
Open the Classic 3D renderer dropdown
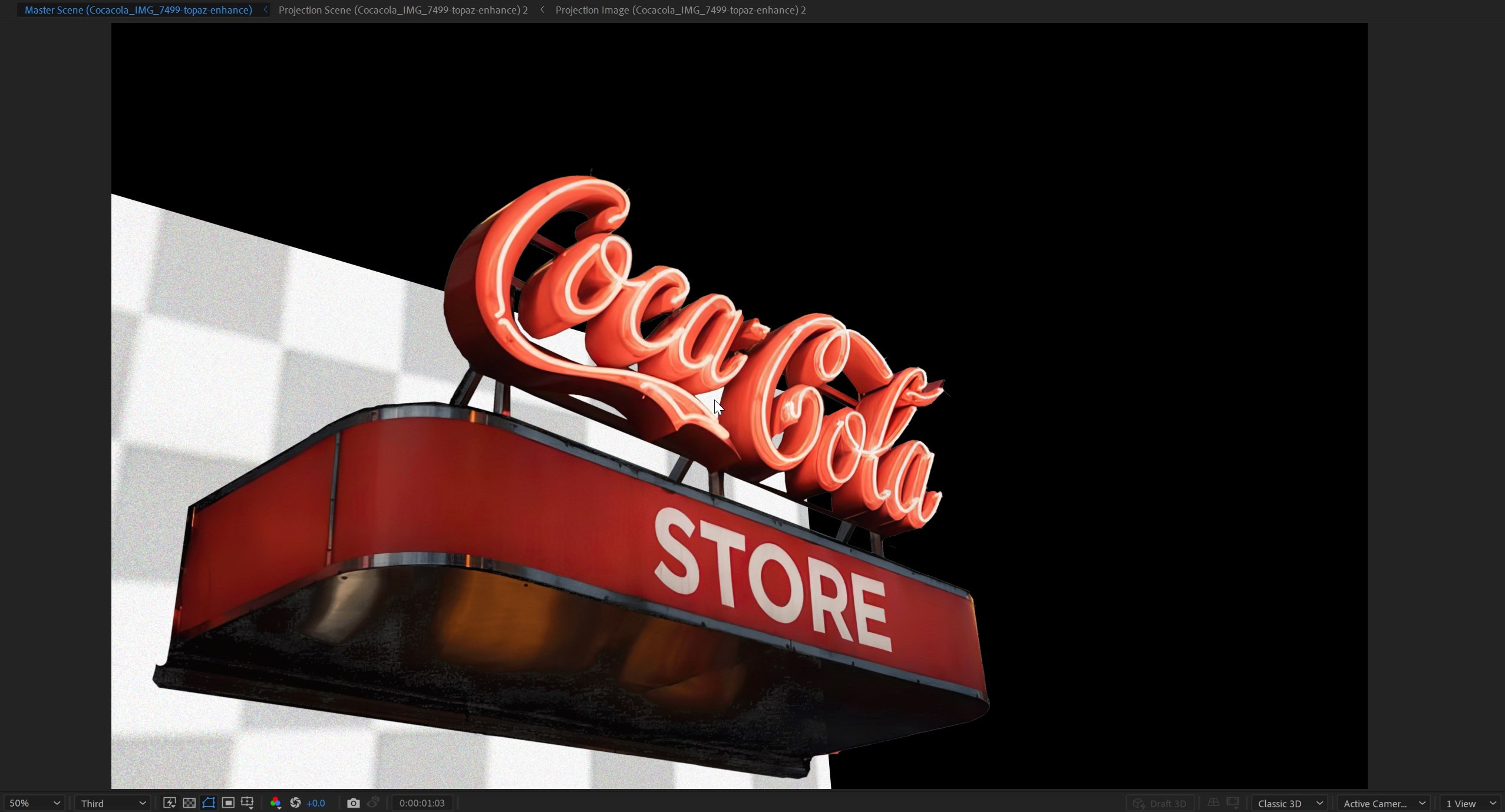1291,803
